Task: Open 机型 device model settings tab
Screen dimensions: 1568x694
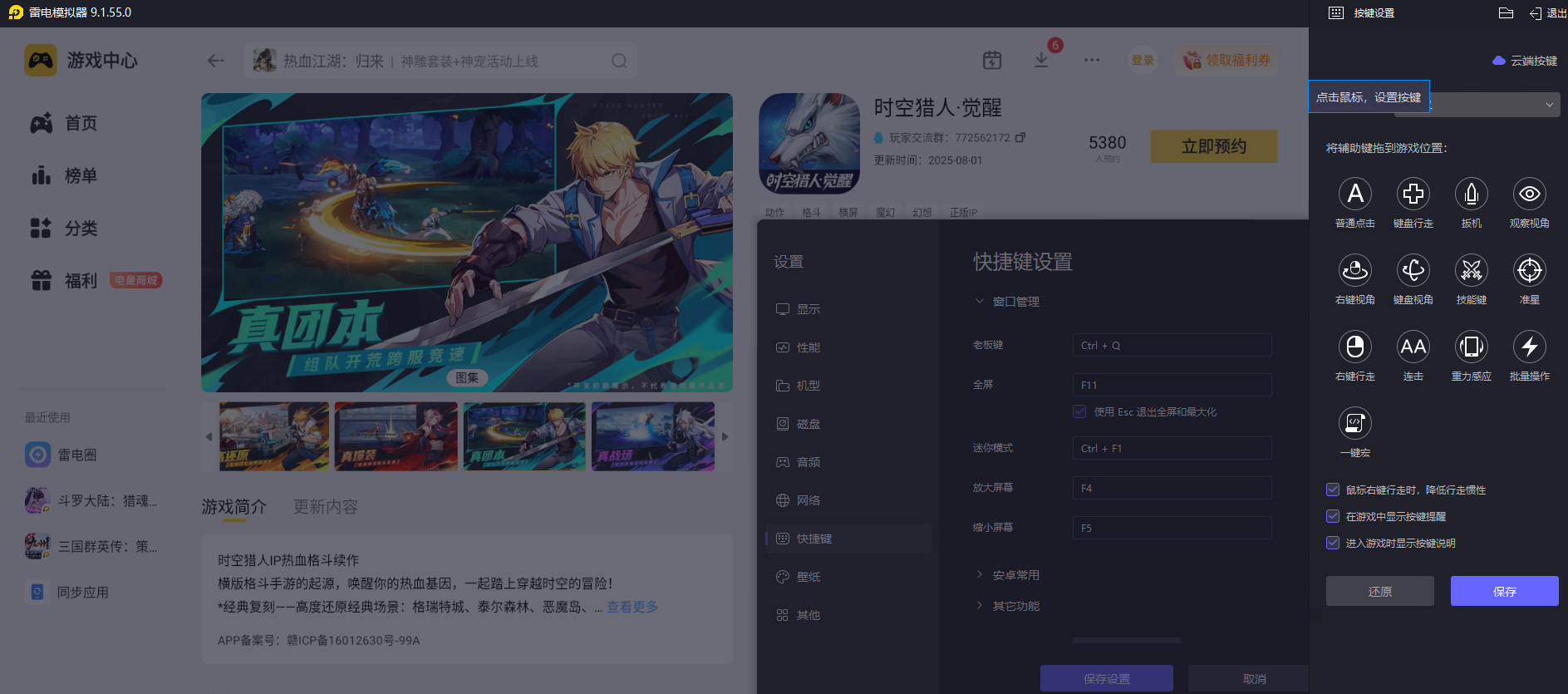Action: point(848,386)
